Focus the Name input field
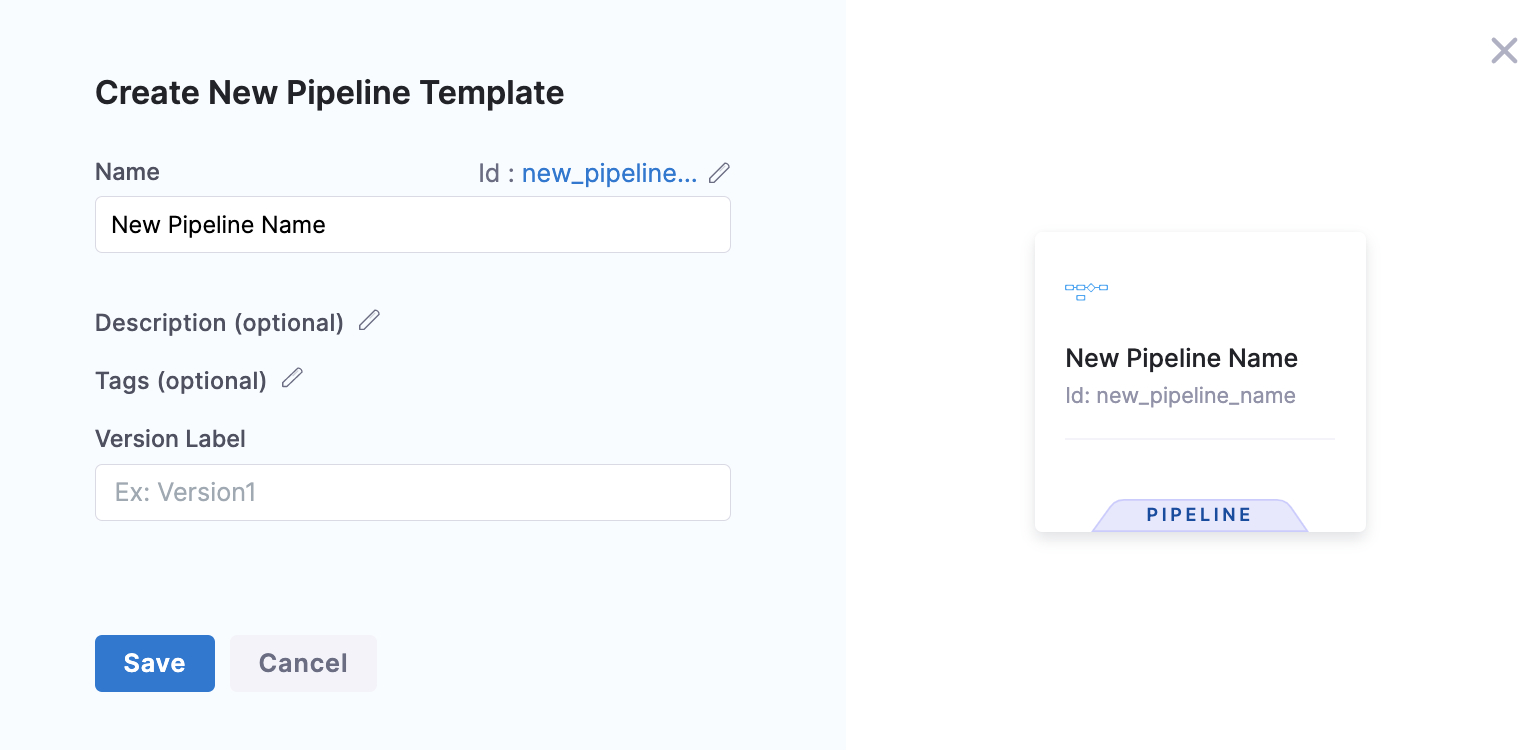The width and height of the screenshot is (1534, 750). point(413,224)
